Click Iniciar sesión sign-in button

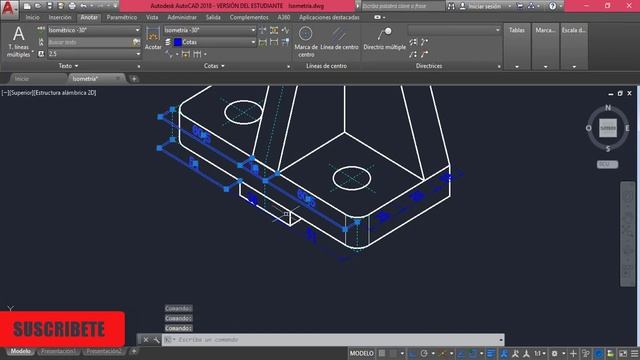click(484, 6)
